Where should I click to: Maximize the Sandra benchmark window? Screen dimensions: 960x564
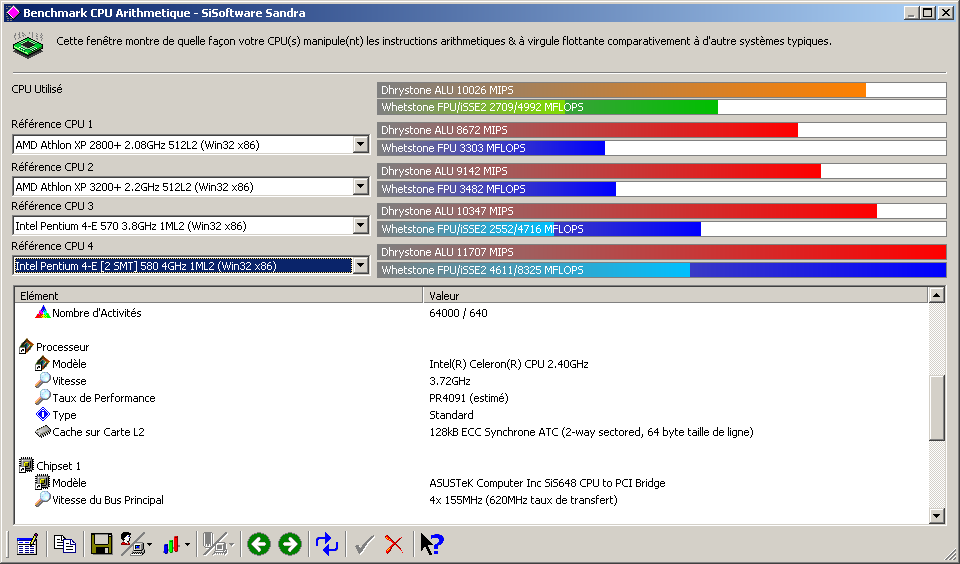(x=928, y=12)
